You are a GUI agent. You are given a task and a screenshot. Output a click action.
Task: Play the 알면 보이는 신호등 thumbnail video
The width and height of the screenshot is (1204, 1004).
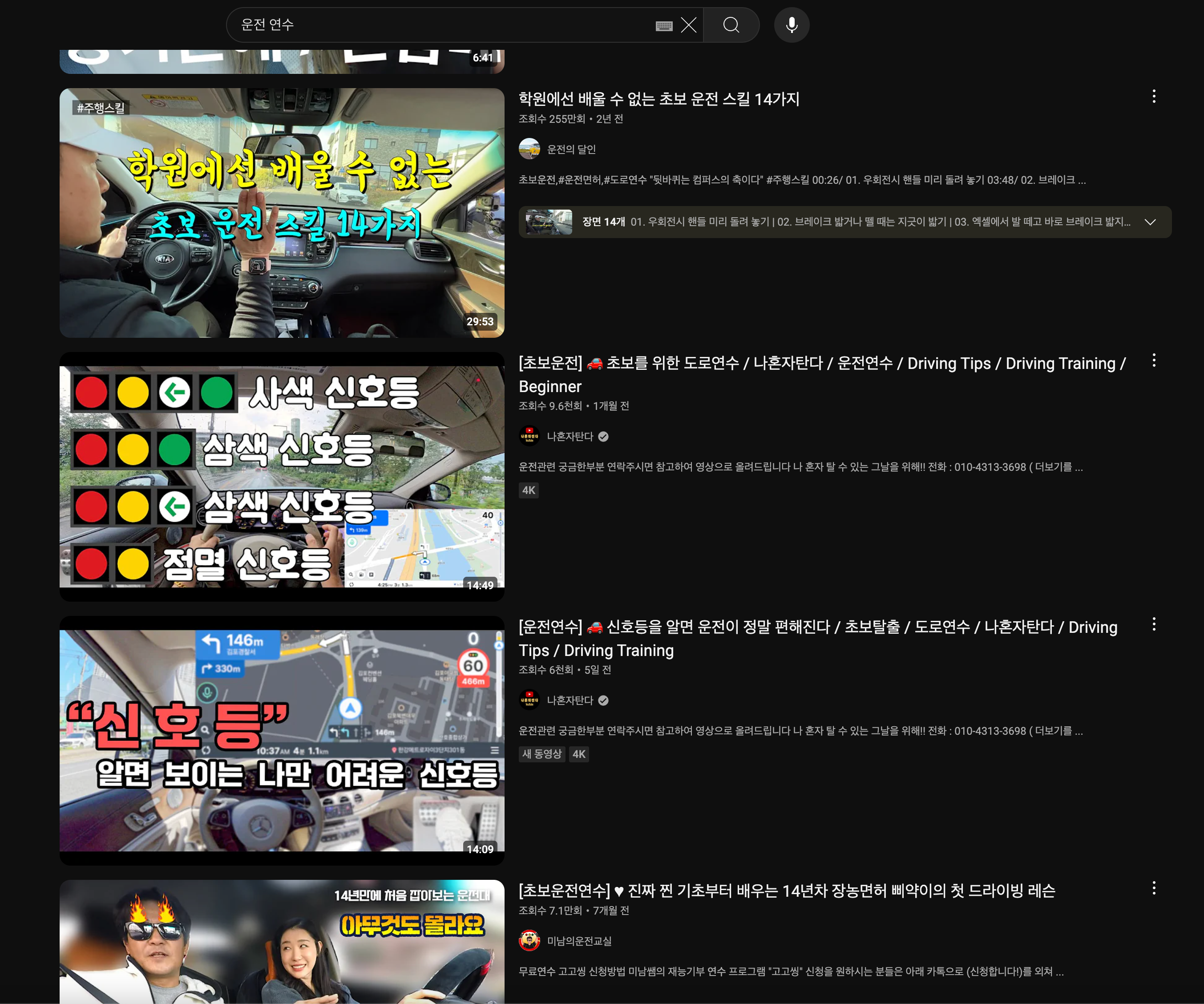click(x=282, y=740)
